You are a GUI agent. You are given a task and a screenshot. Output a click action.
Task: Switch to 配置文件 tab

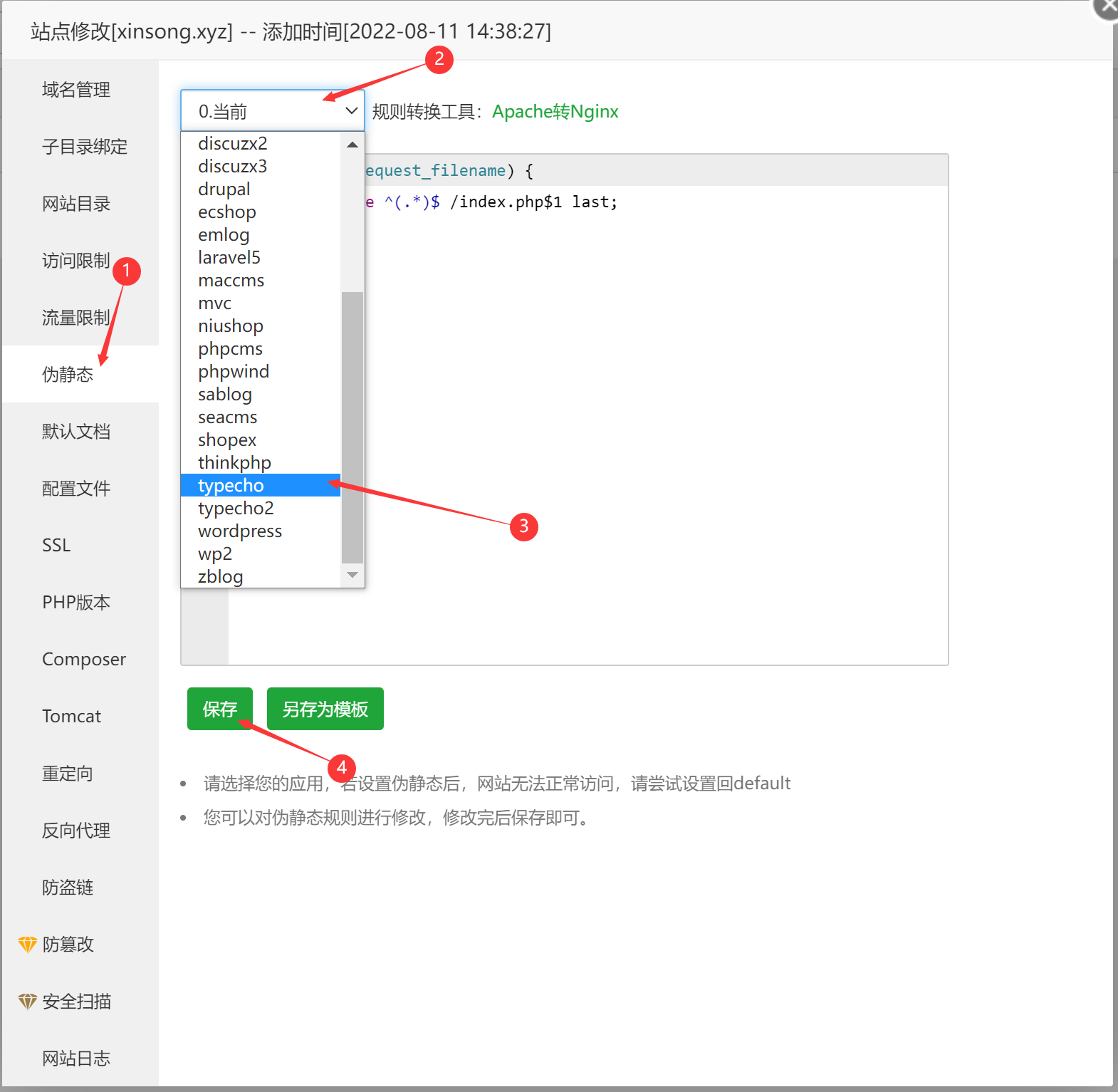[76, 489]
